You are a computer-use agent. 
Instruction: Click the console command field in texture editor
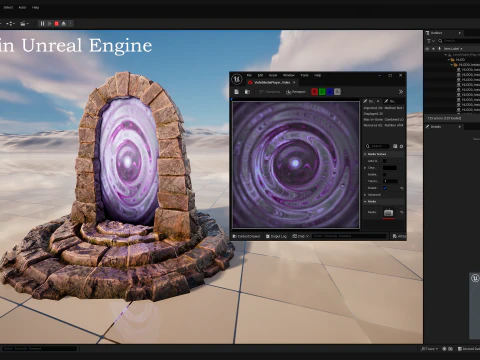[x=349, y=236]
